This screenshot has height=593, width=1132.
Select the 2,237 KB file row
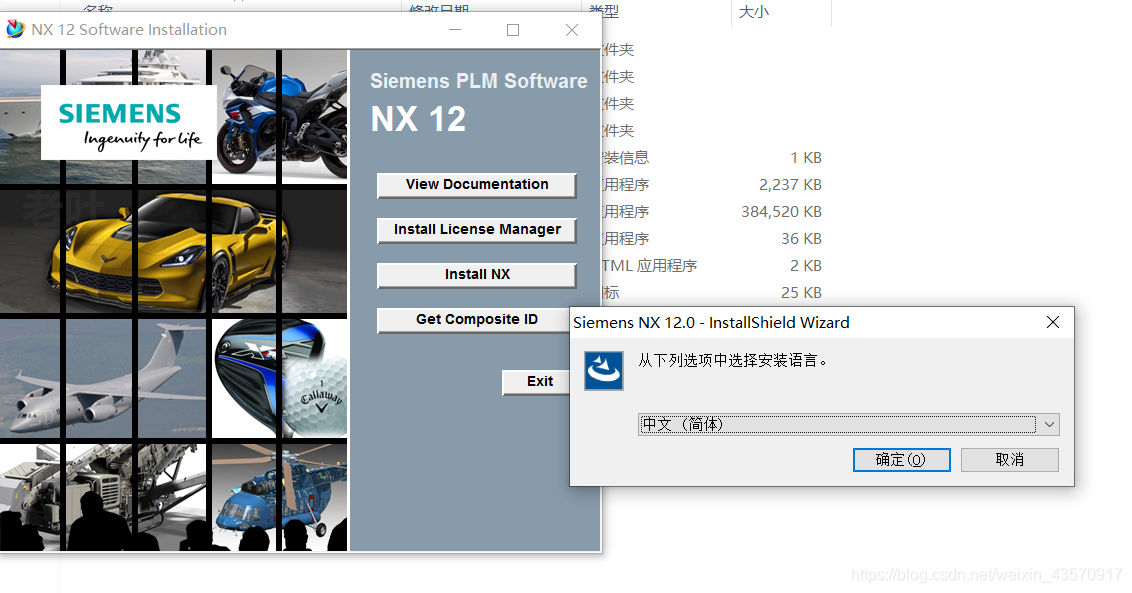(x=711, y=185)
